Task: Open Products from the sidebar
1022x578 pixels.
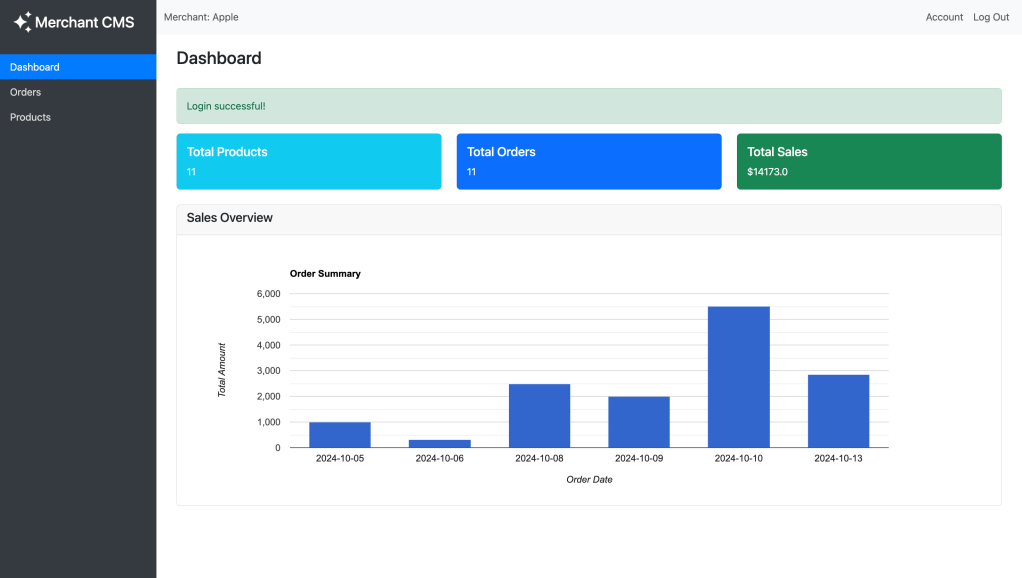Action: [30, 117]
